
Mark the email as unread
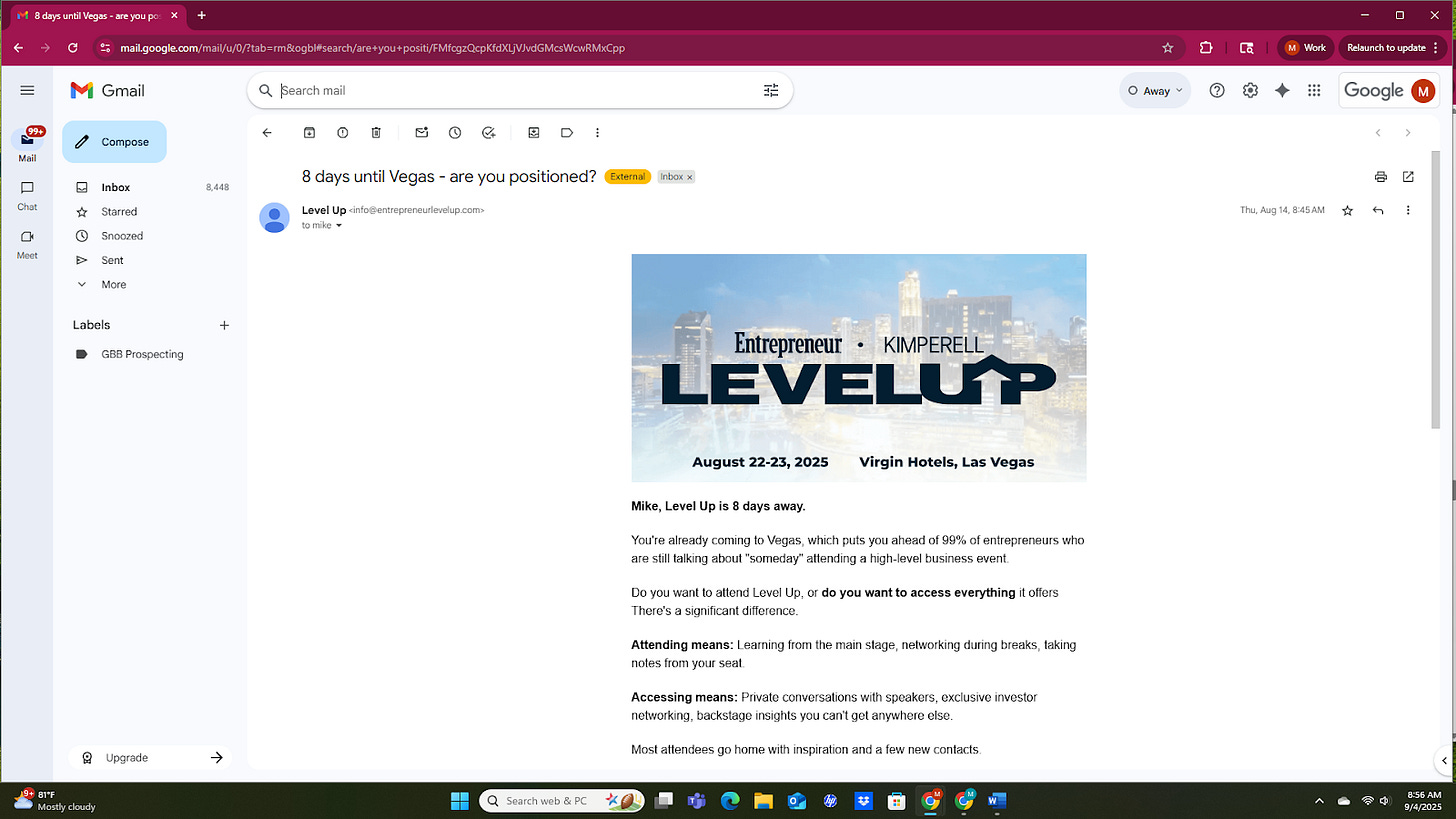(x=422, y=132)
